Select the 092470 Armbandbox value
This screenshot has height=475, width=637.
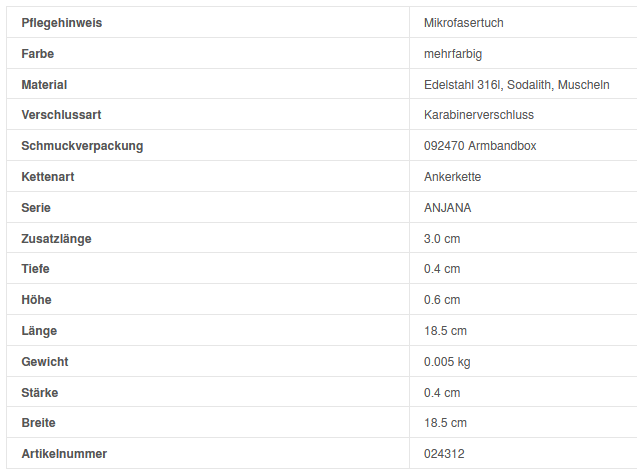[x=480, y=146]
